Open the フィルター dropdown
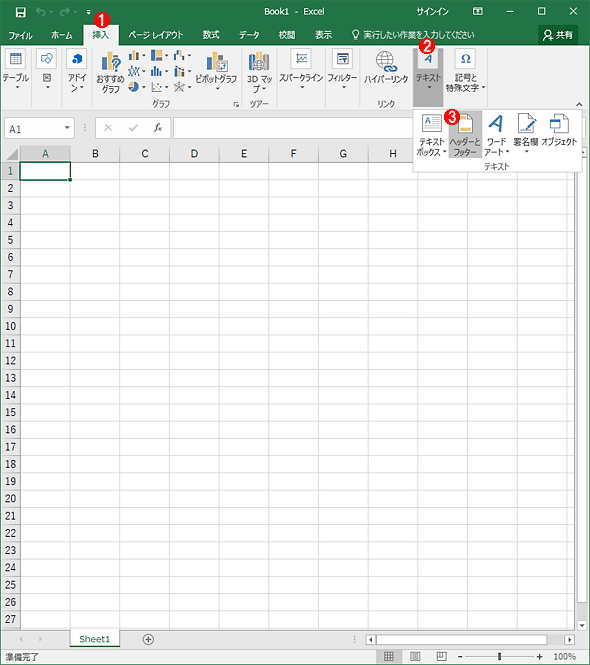Image resolution: width=590 pixels, height=665 pixels. click(x=342, y=70)
